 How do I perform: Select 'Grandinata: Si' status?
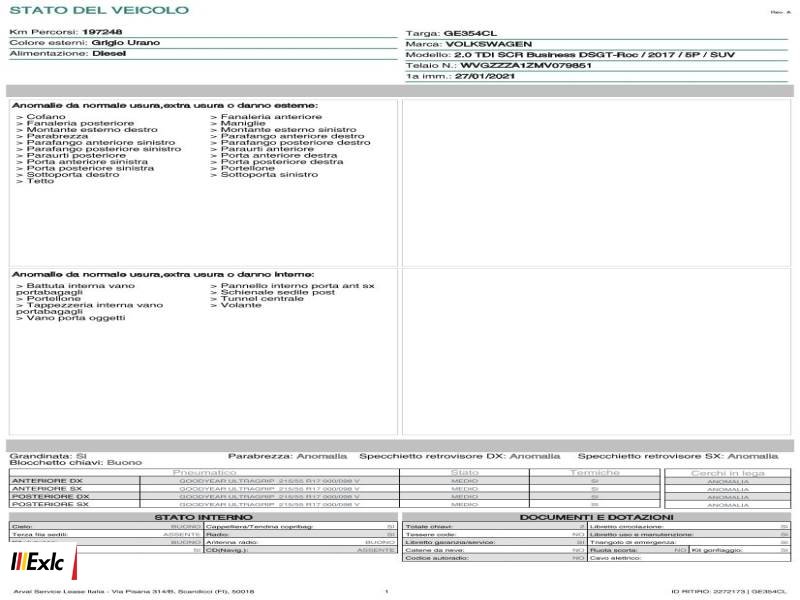[48, 456]
